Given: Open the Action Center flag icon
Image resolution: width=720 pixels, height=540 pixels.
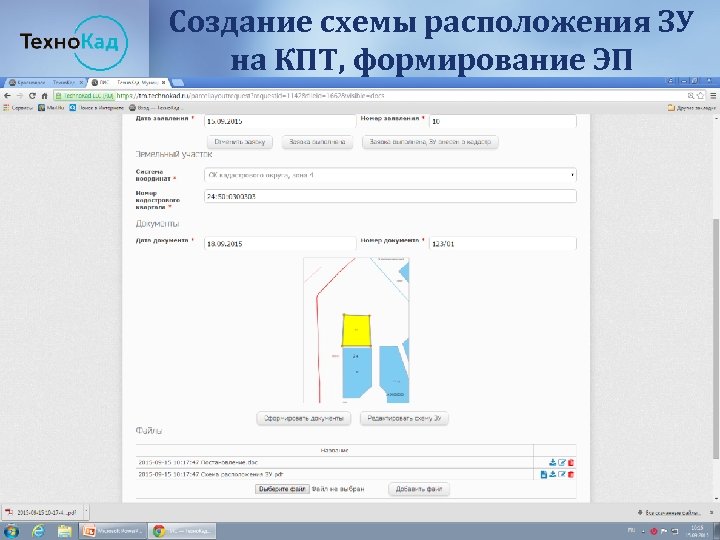Looking at the screenshot, I should tap(664, 531).
